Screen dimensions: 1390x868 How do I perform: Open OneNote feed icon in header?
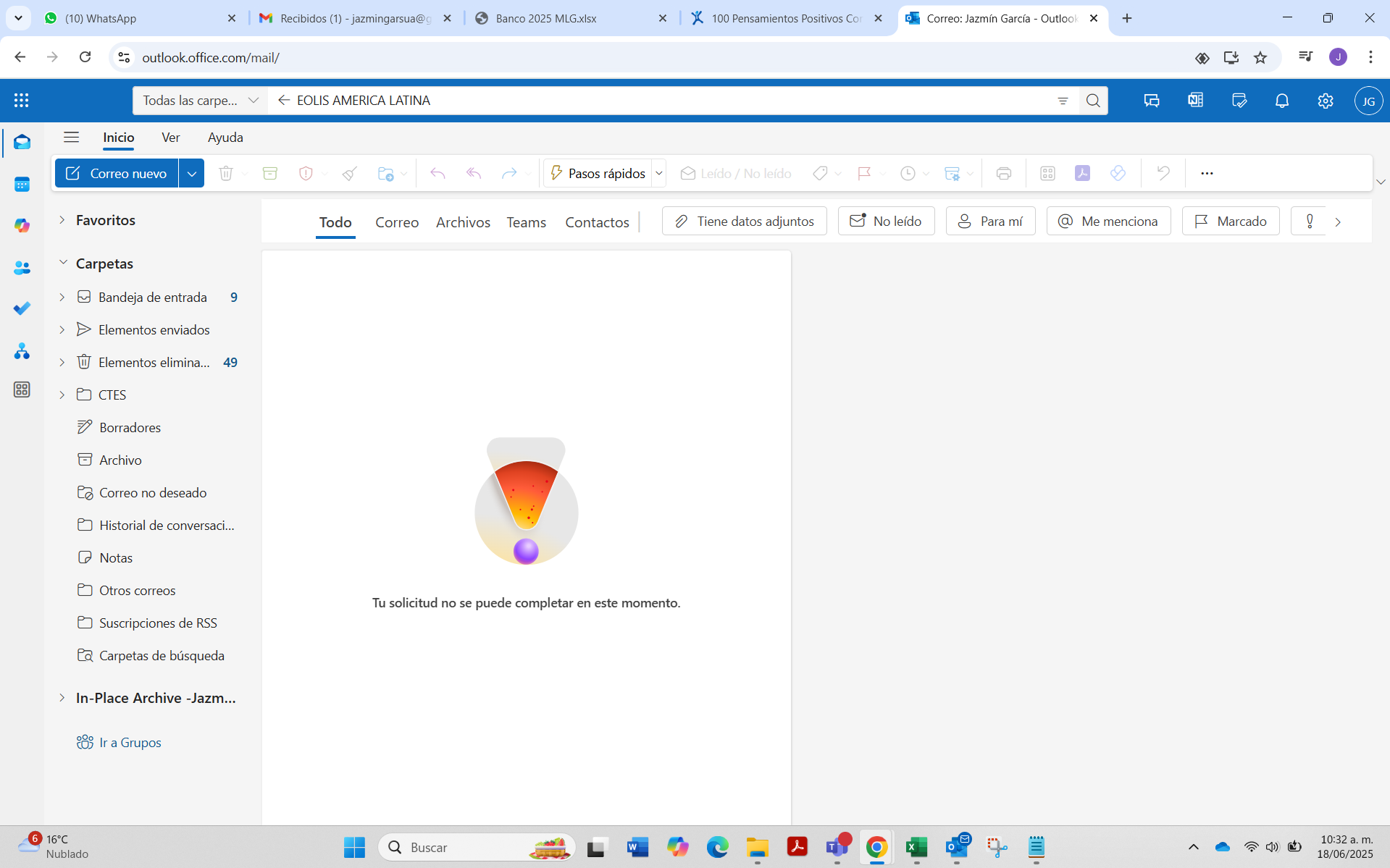(1195, 101)
